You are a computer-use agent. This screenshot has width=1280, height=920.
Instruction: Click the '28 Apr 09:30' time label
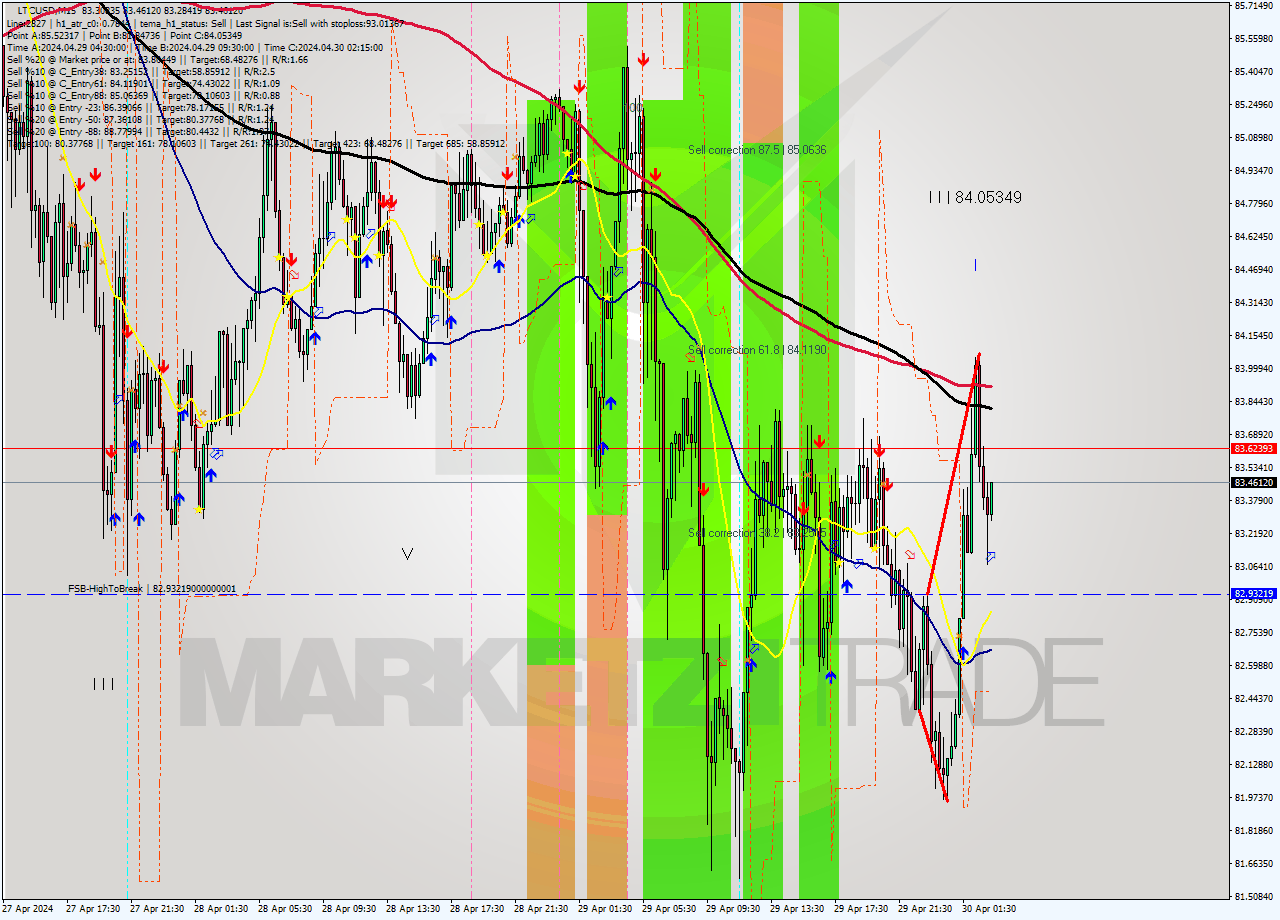pos(349,909)
